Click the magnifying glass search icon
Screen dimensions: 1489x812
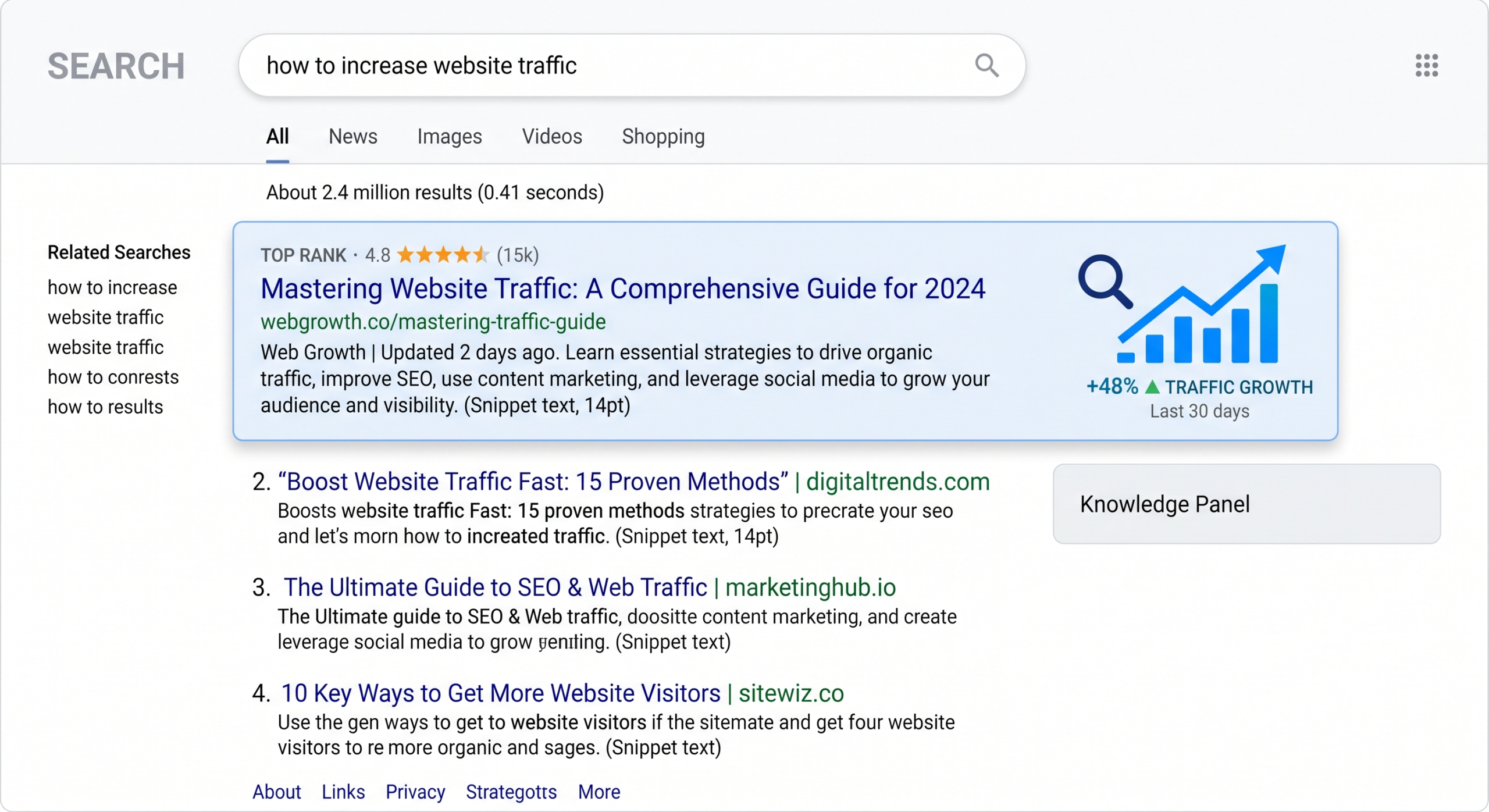(987, 66)
